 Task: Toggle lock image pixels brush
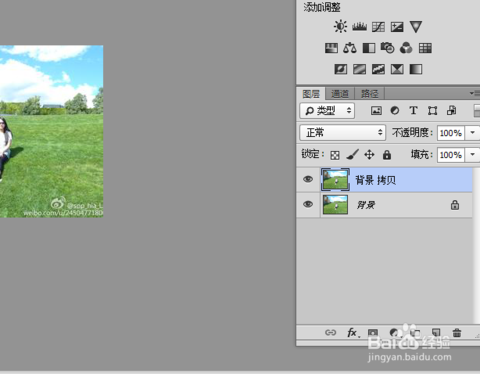pos(352,154)
